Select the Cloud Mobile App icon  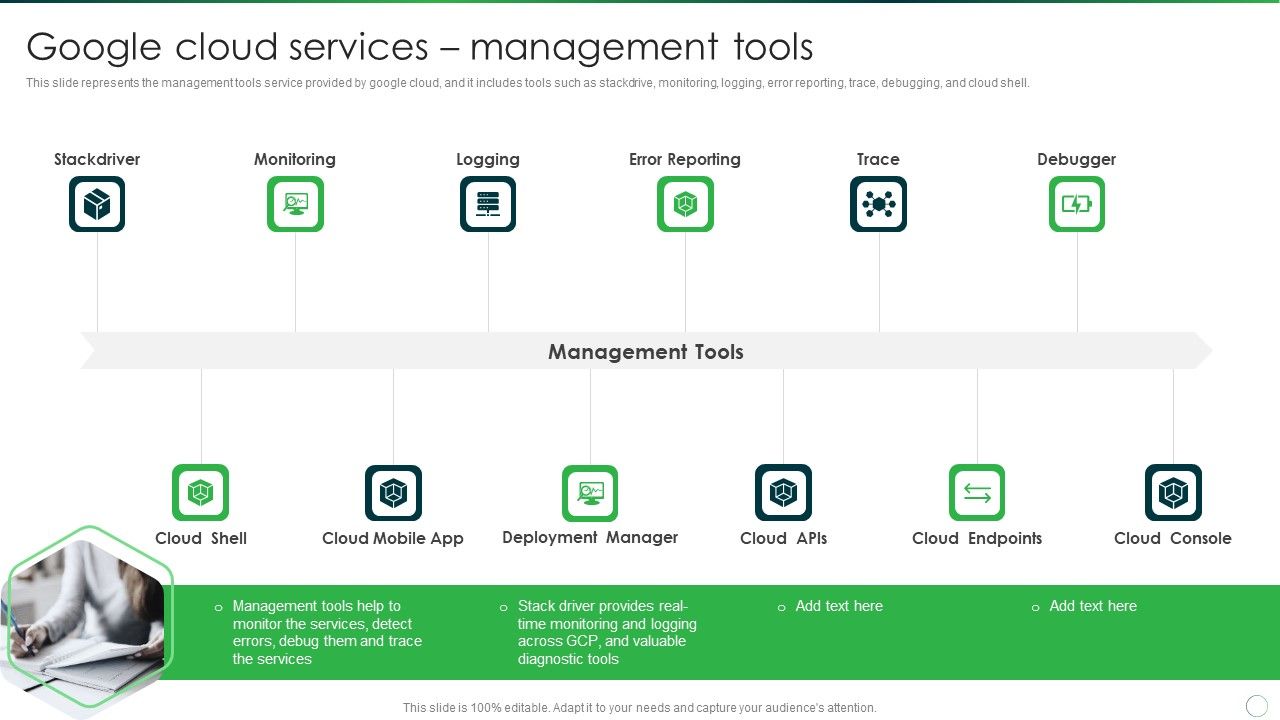point(393,492)
